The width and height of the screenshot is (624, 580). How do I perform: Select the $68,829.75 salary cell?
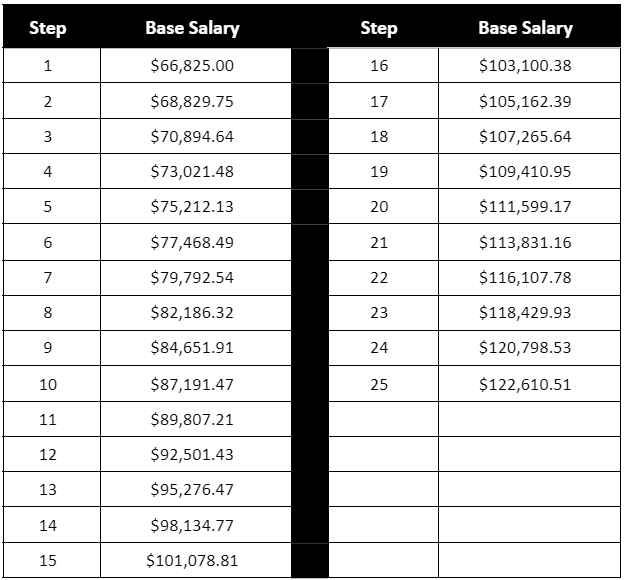[x=192, y=101]
